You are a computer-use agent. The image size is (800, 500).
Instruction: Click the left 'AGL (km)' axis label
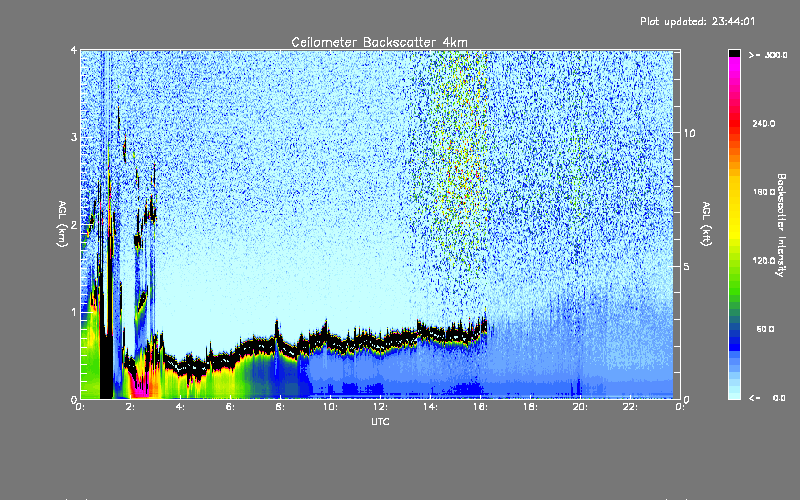(x=62, y=224)
